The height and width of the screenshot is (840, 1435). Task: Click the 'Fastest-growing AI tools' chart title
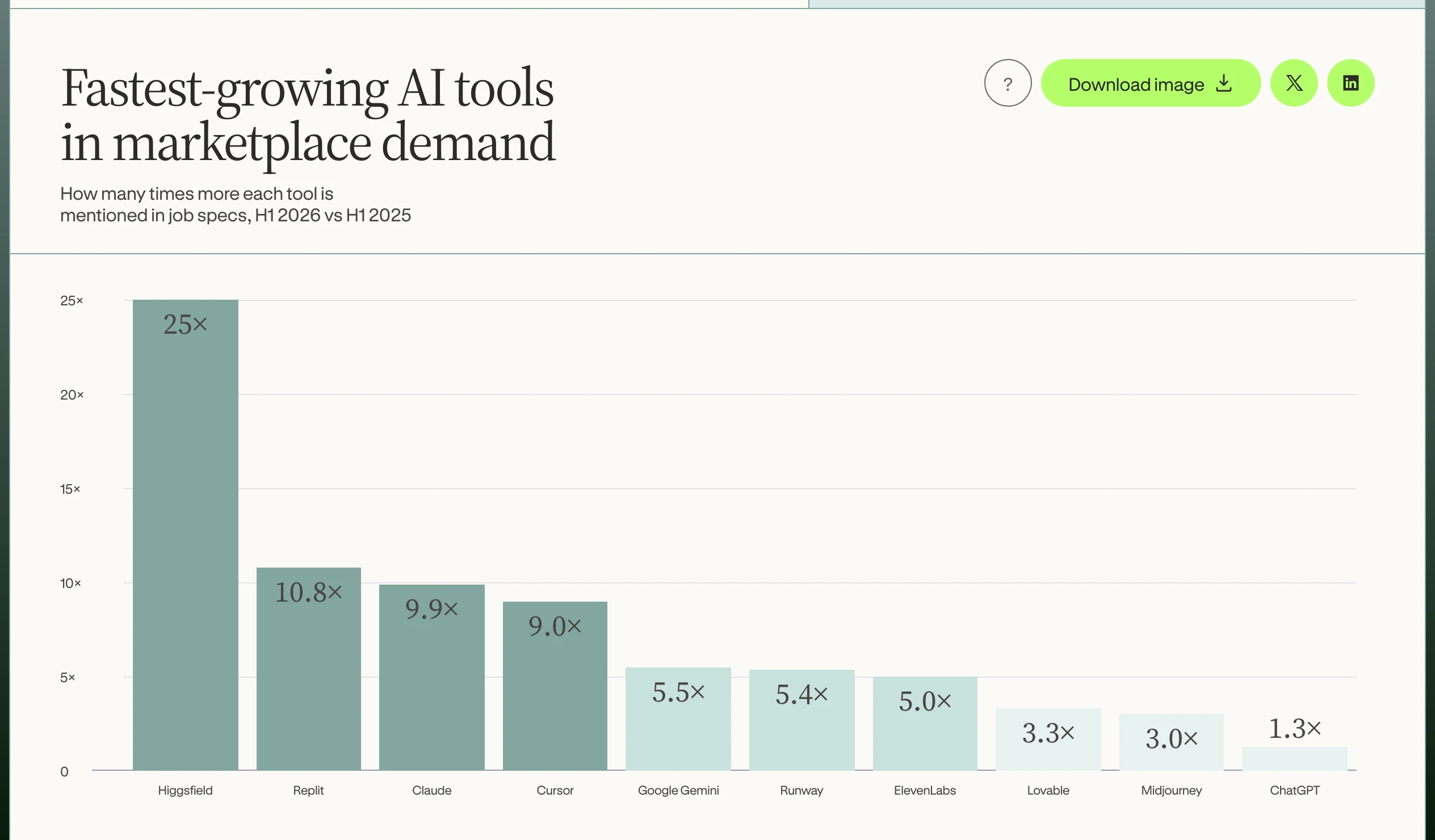pyautogui.click(x=308, y=116)
